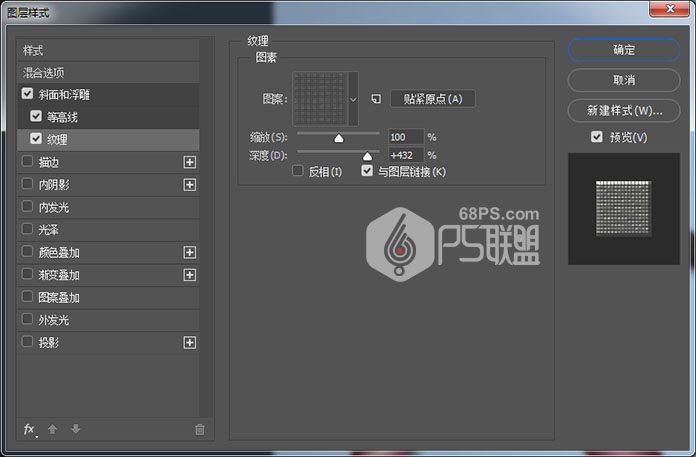Click the 确定 OK button
This screenshot has height=457, width=696.
coord(624,50)
